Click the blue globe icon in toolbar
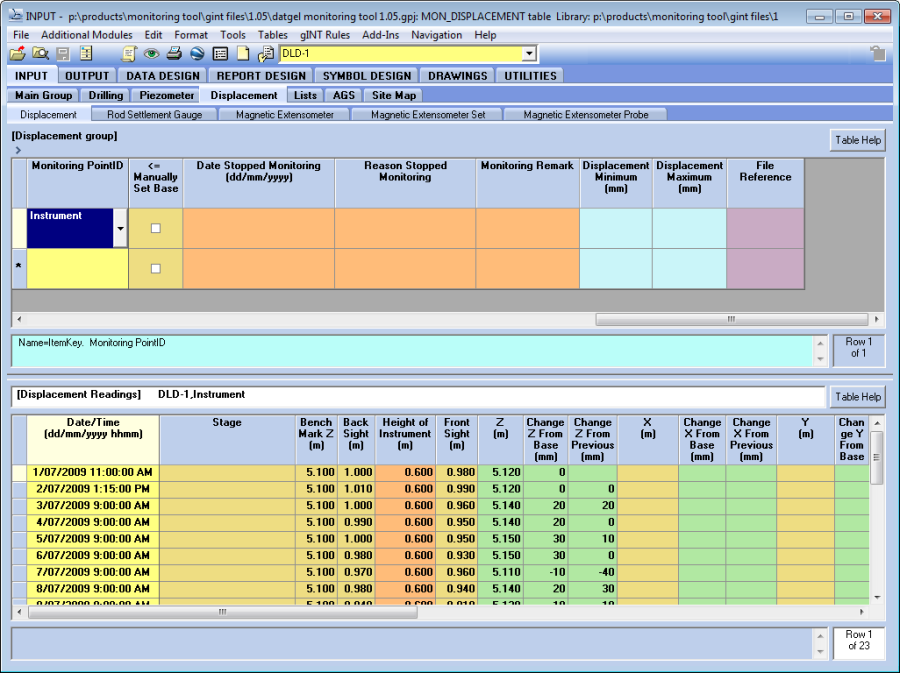This screenshot has height=673, width=900. [197, 54]
